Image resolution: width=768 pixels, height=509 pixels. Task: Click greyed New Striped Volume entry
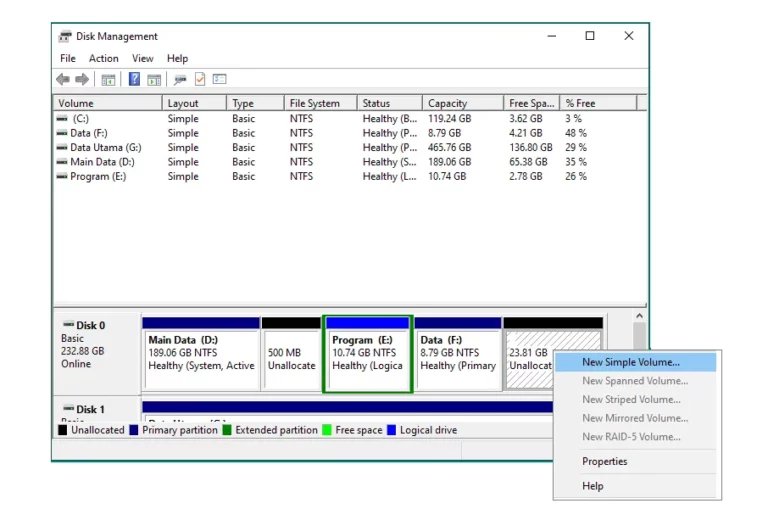click(636, 399)
